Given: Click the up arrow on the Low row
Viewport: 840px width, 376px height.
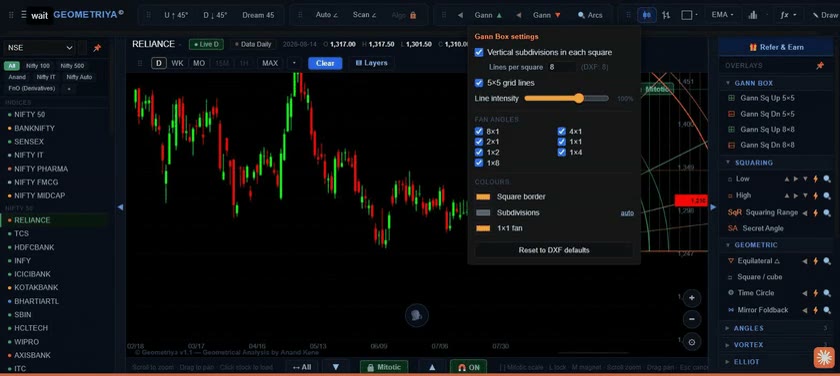Looking at the screenshot, I should (787, 179).
